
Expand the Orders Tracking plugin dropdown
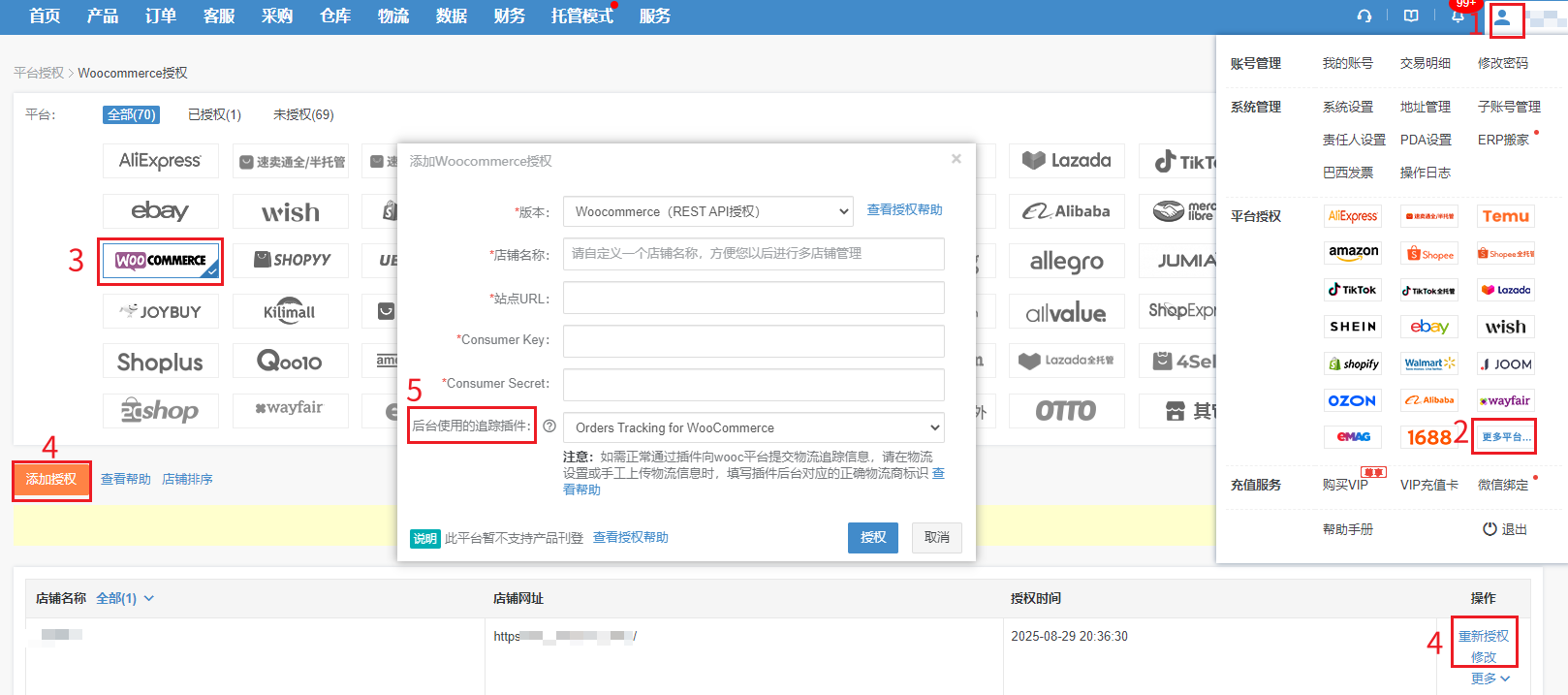click(753, 427)
